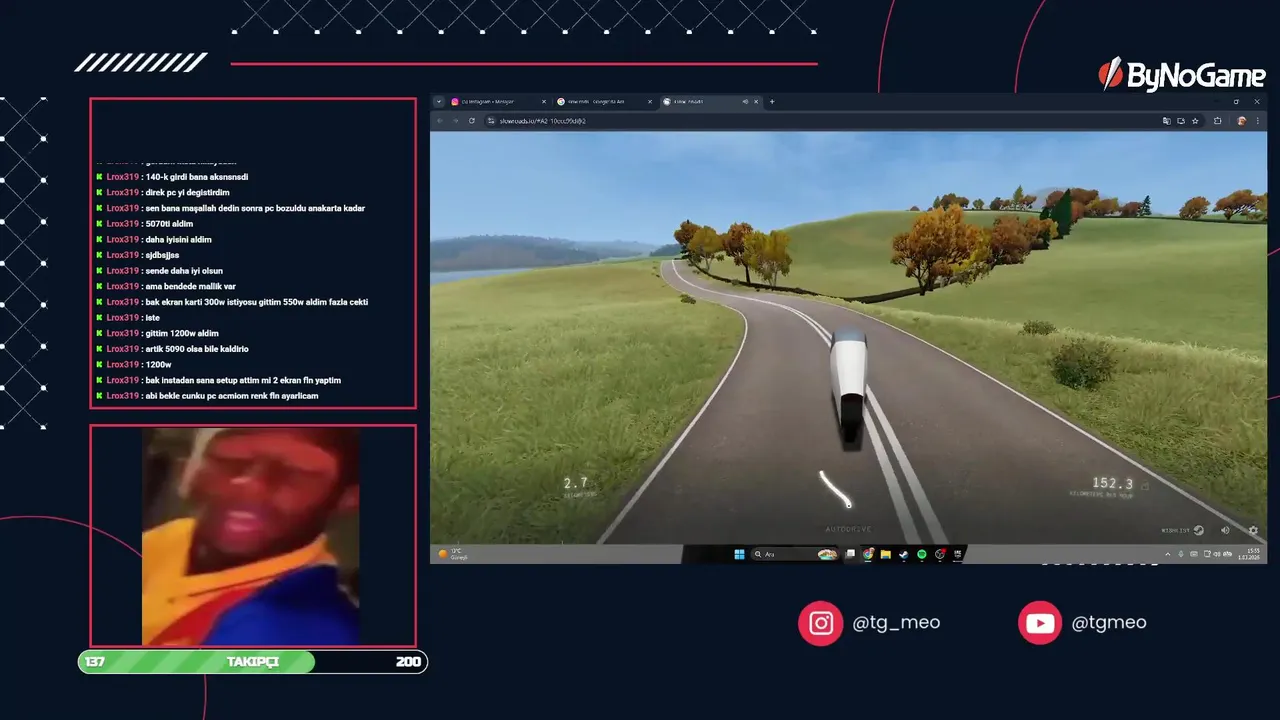The image size is (1280, 720).
Task: Open the Chrome three-dot menu
Action: pos(1257,121)
